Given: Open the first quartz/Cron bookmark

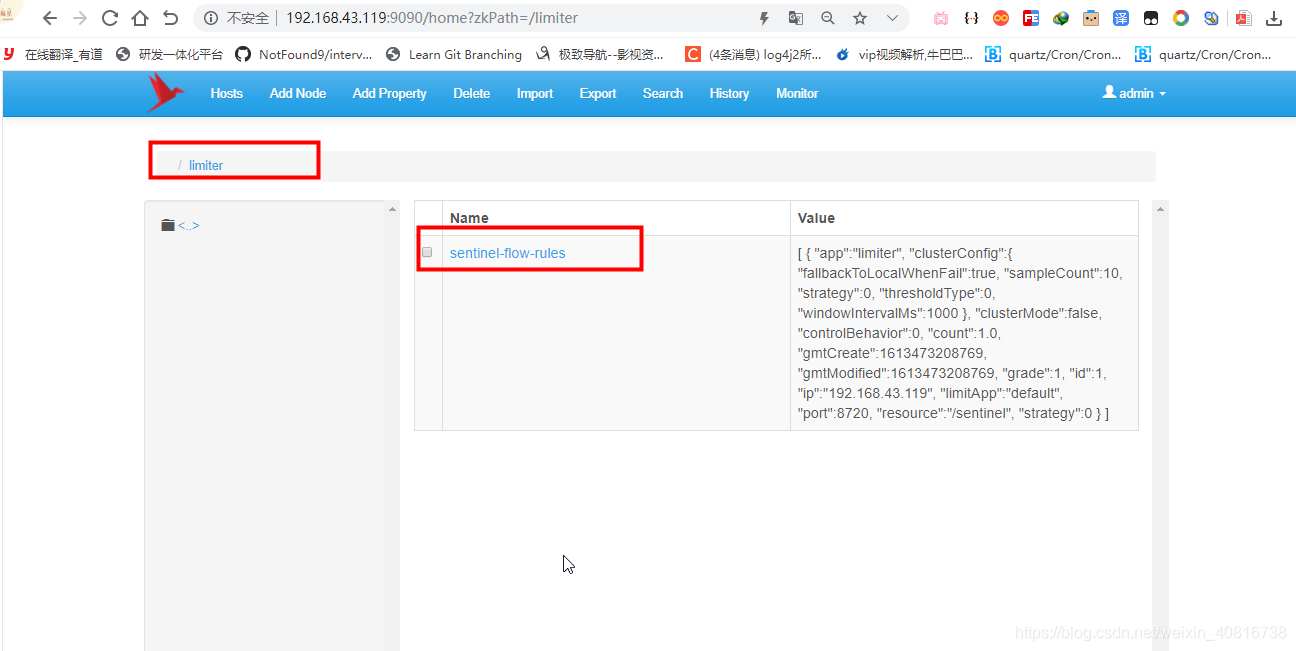Looking at the screenshot, I should [1054, 55].
